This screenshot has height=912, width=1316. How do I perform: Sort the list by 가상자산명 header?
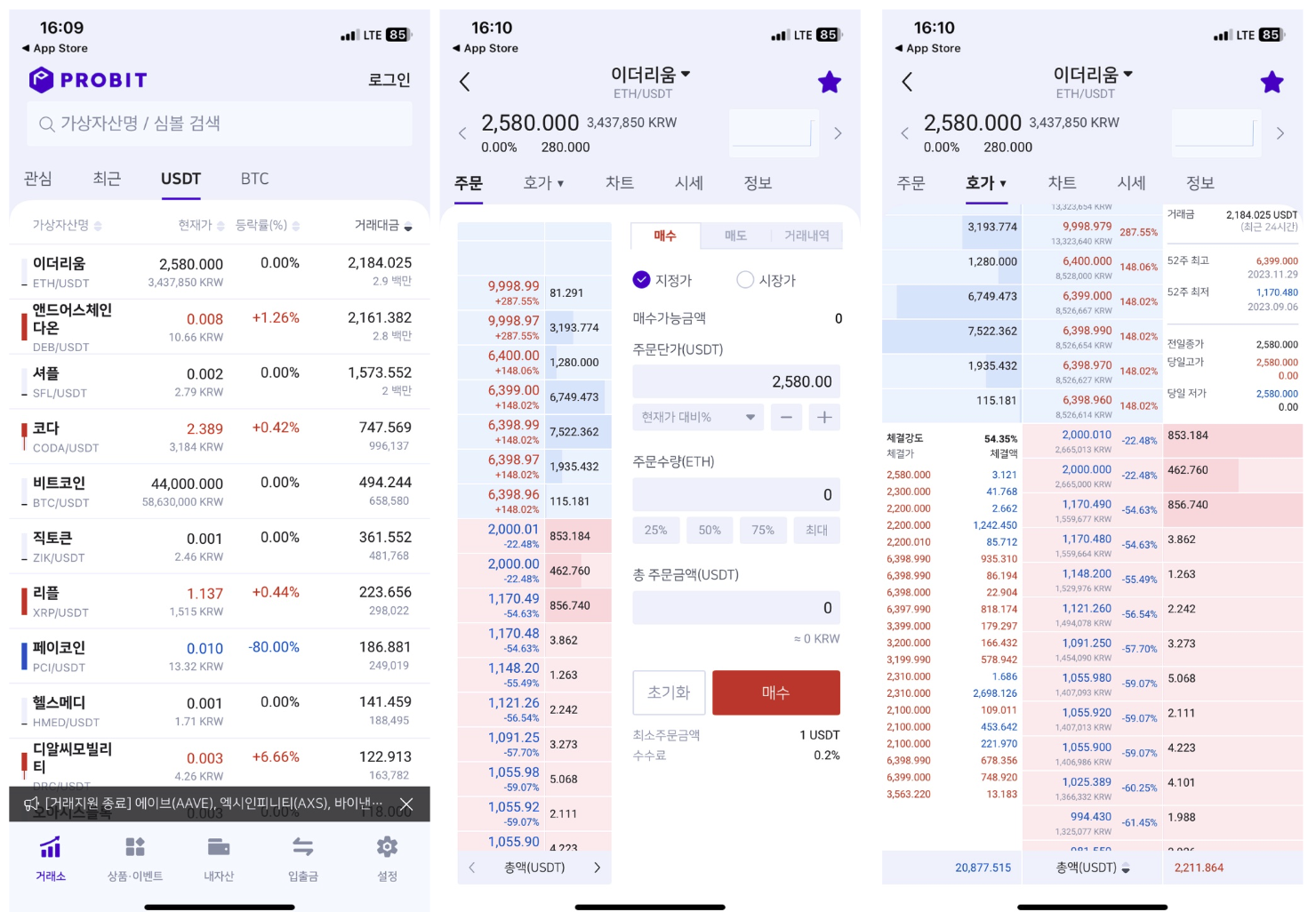pos(67,226)
